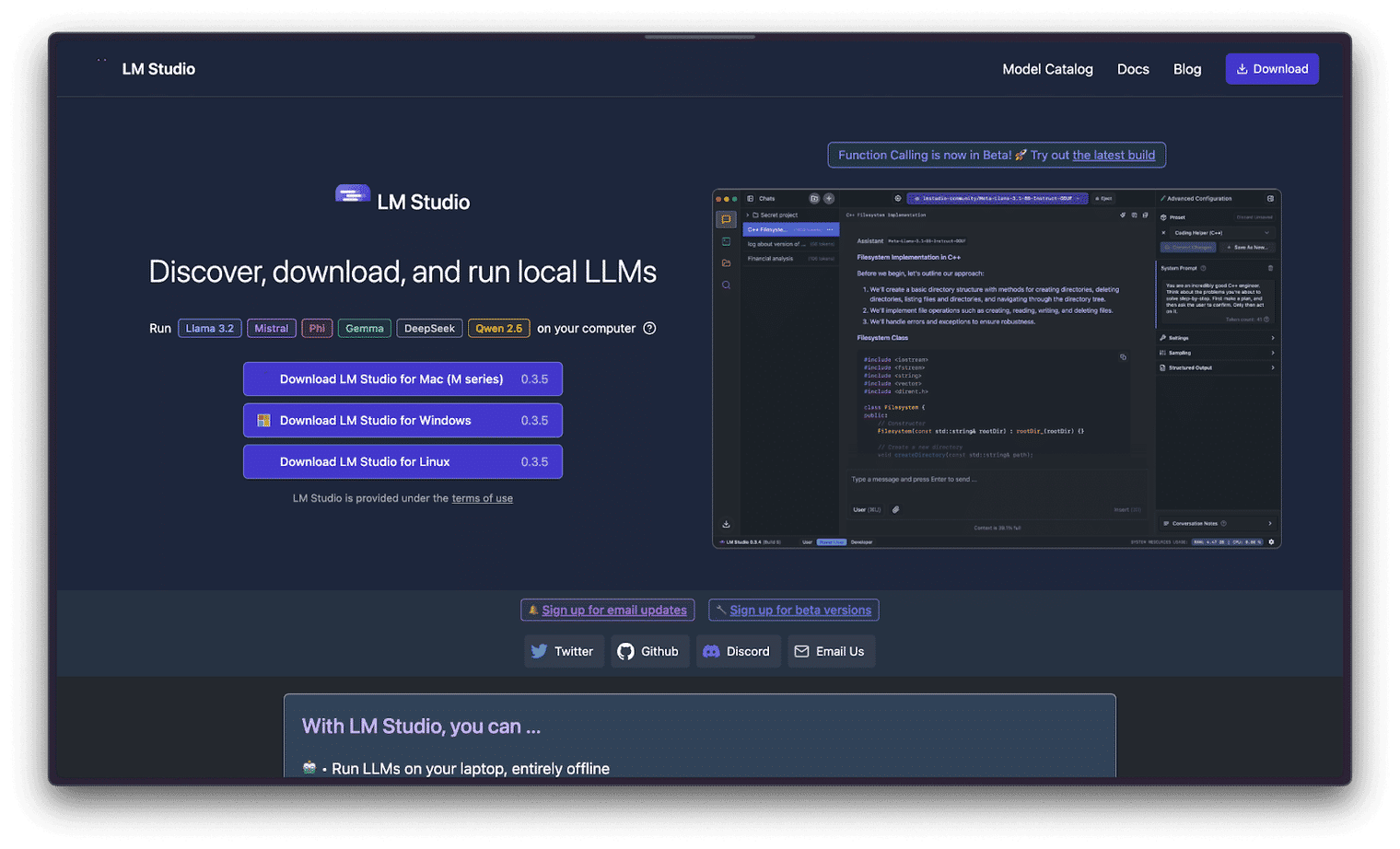
Task: Expand the Sampling section
Action: pyautogui.click(x=1217, y=353)
